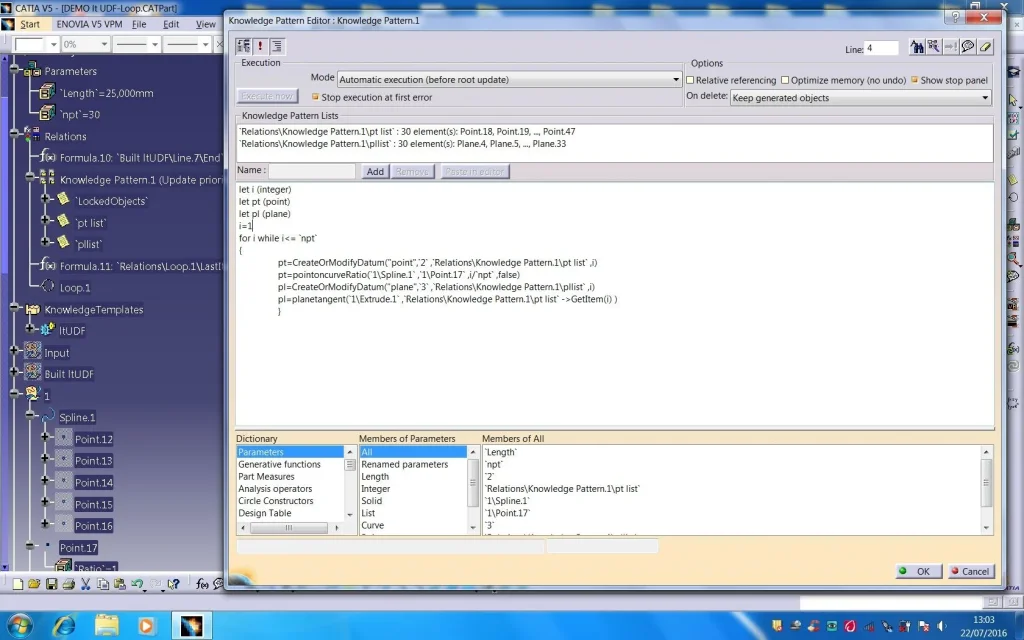
Task: Click the indent lines icon in the editor toolbar
Action: (x=277, y=46)
